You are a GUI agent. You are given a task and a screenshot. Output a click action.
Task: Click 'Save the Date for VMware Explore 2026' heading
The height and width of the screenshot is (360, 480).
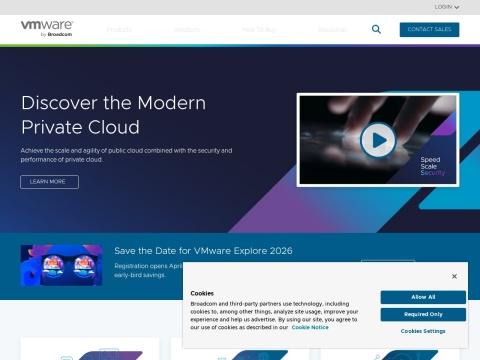click(203, 251)
